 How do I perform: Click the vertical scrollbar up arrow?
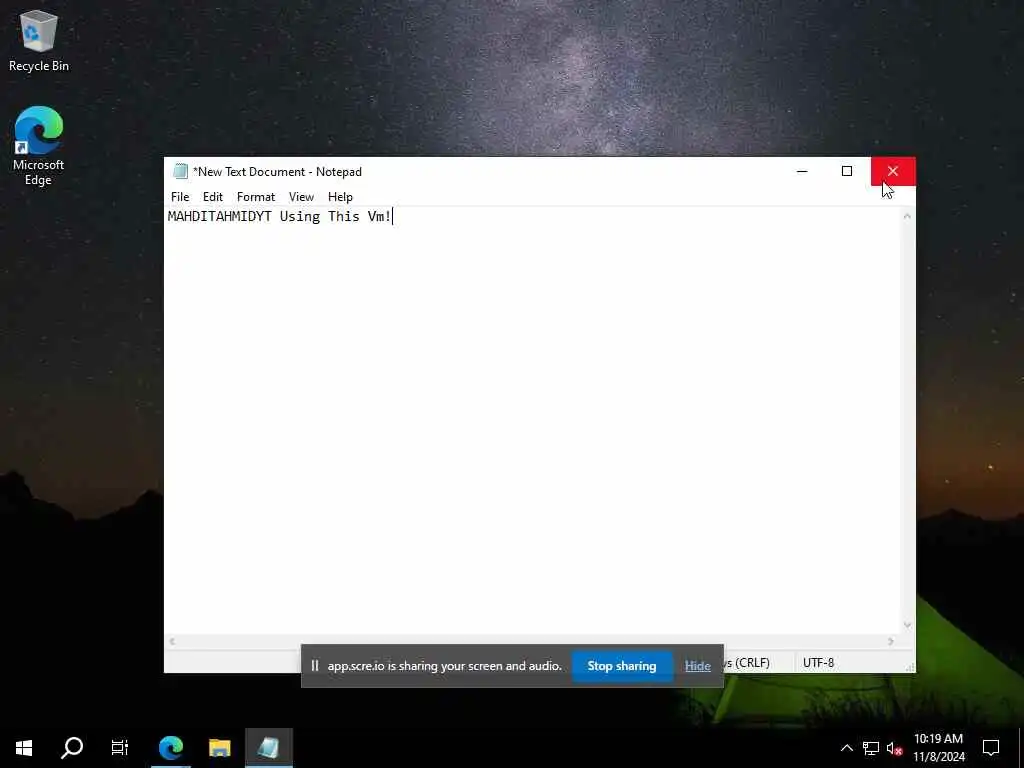pos(907,216)
